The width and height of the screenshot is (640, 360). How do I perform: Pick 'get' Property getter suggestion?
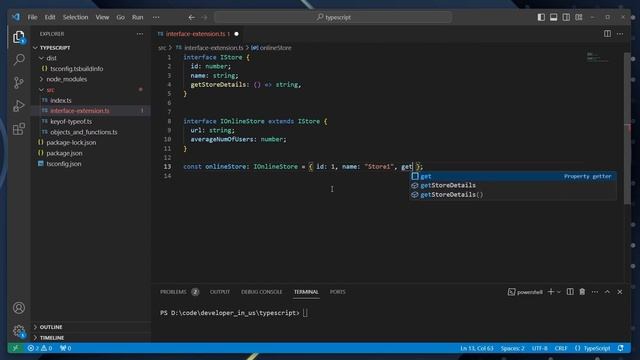[513, 176]
